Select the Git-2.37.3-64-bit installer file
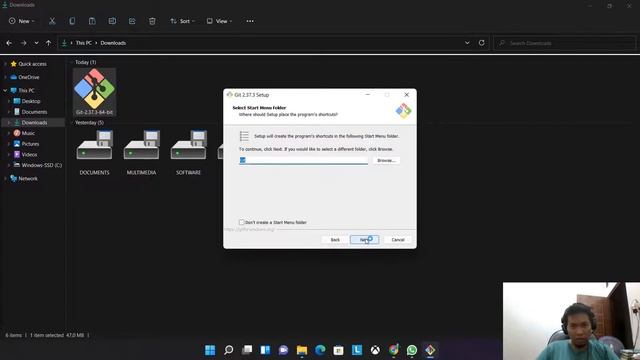 coord(94,92)
